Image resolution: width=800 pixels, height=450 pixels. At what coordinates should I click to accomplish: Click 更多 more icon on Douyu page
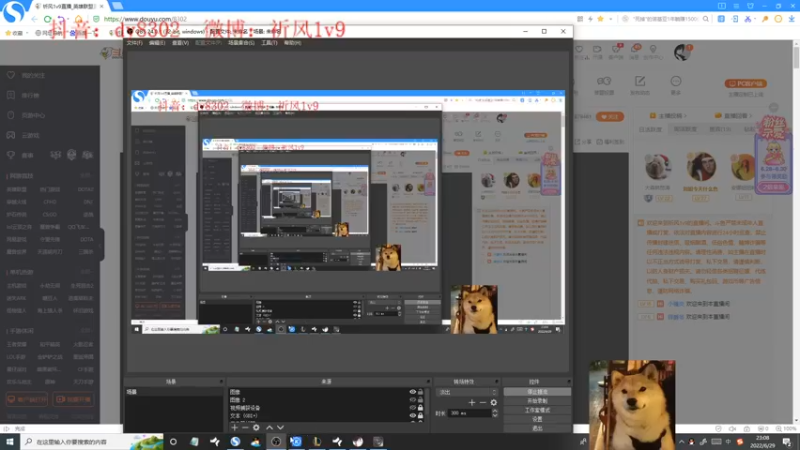click(x=676, y=82)
